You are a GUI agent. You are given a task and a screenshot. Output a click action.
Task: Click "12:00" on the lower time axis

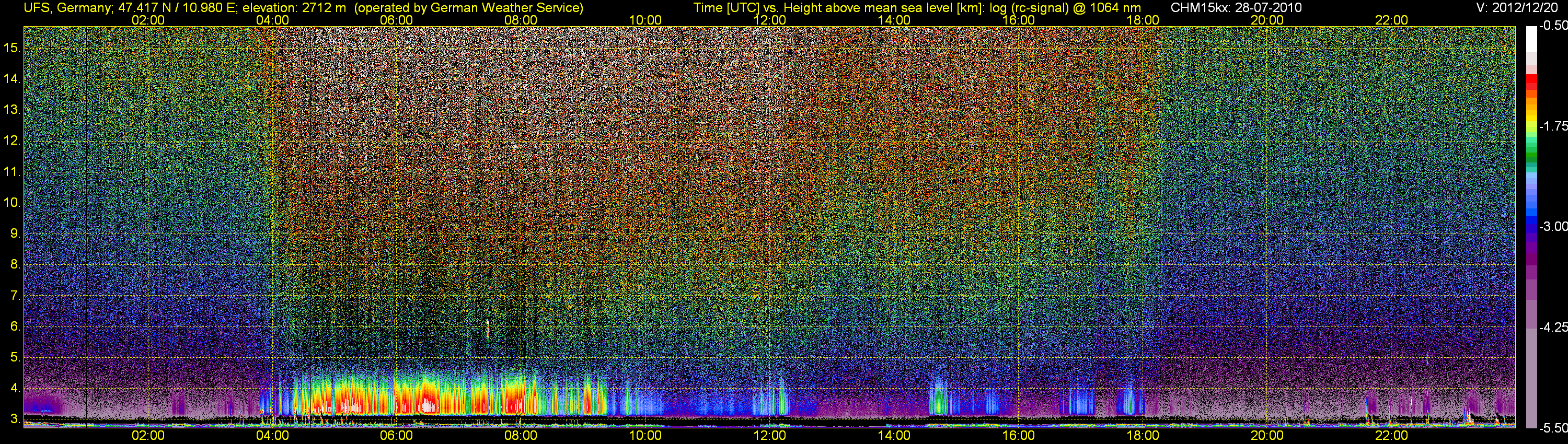(x=769, y=436)
